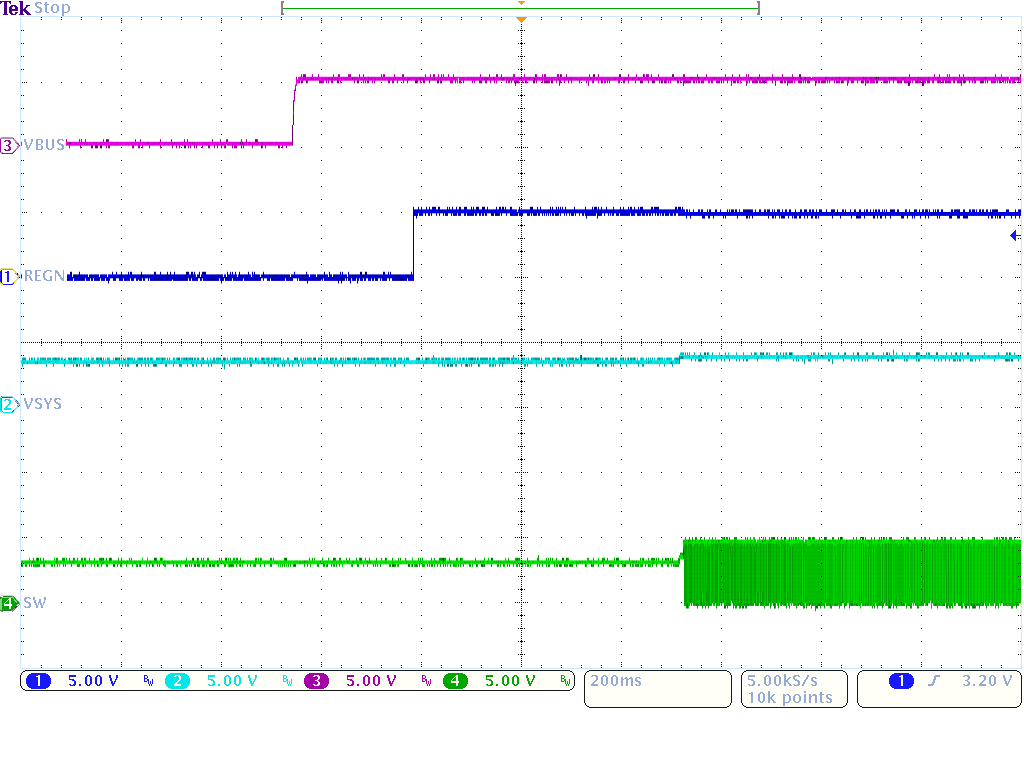Click the blue trigger level arrow
1024x768 pixels.
[x=1014, y=234]
